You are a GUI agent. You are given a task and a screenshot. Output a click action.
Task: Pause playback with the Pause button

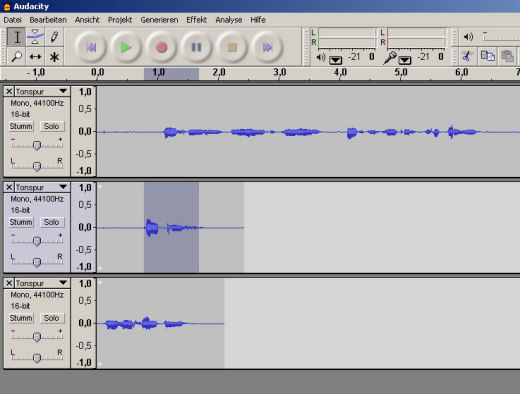(x=197, y=47)
